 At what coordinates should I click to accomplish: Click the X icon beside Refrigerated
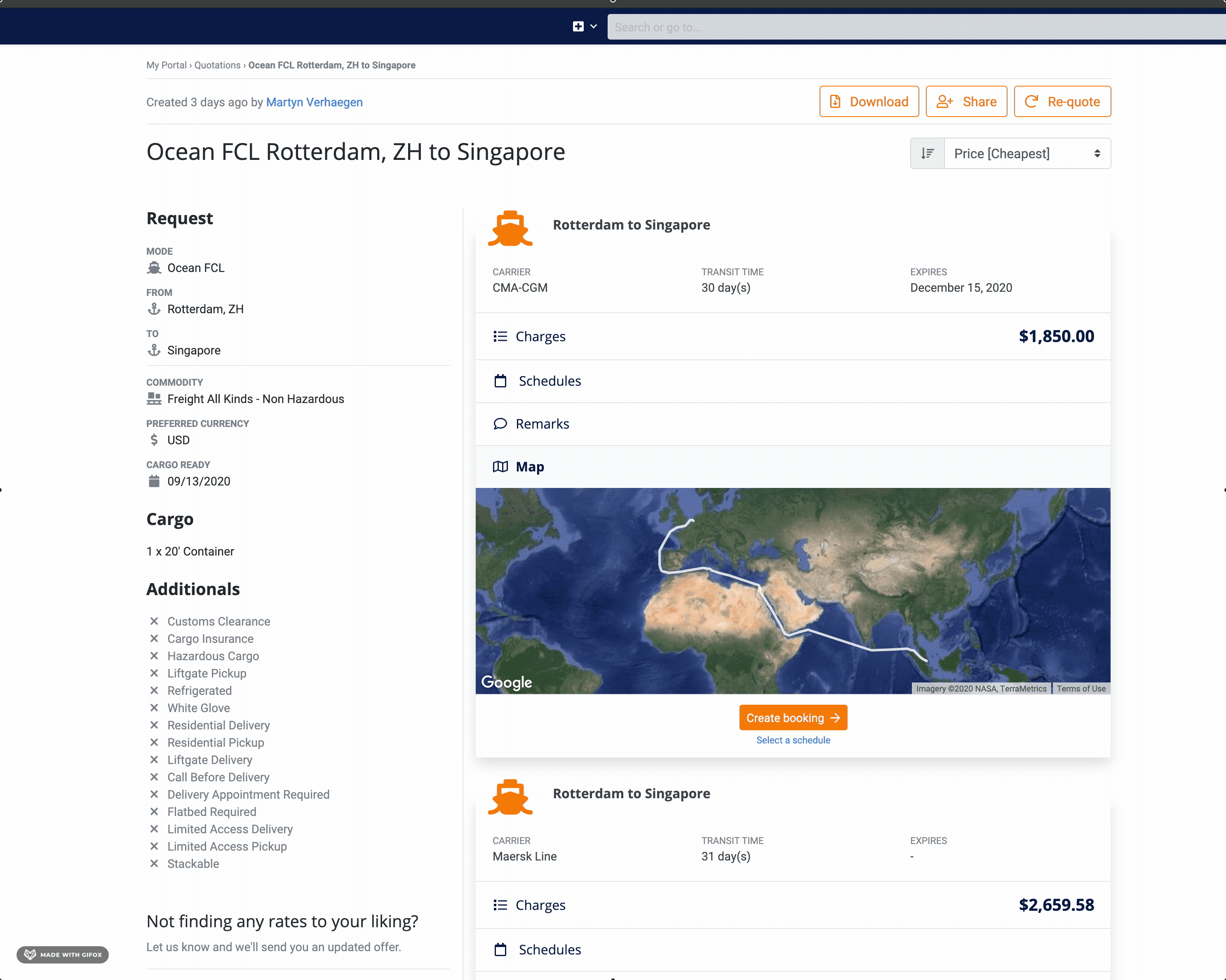153,691
